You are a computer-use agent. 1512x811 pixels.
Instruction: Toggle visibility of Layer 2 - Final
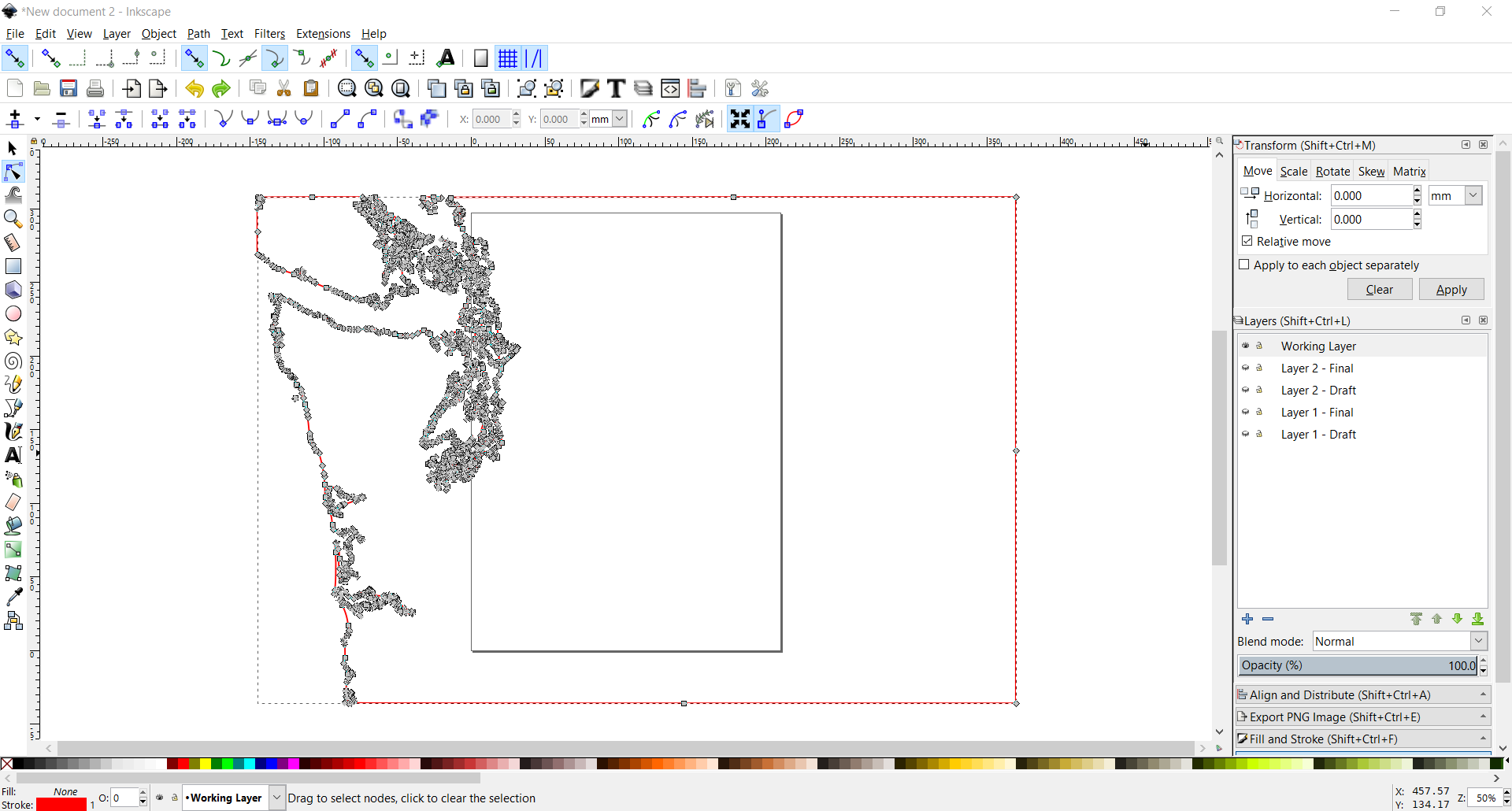click(x=1246, y=368)
